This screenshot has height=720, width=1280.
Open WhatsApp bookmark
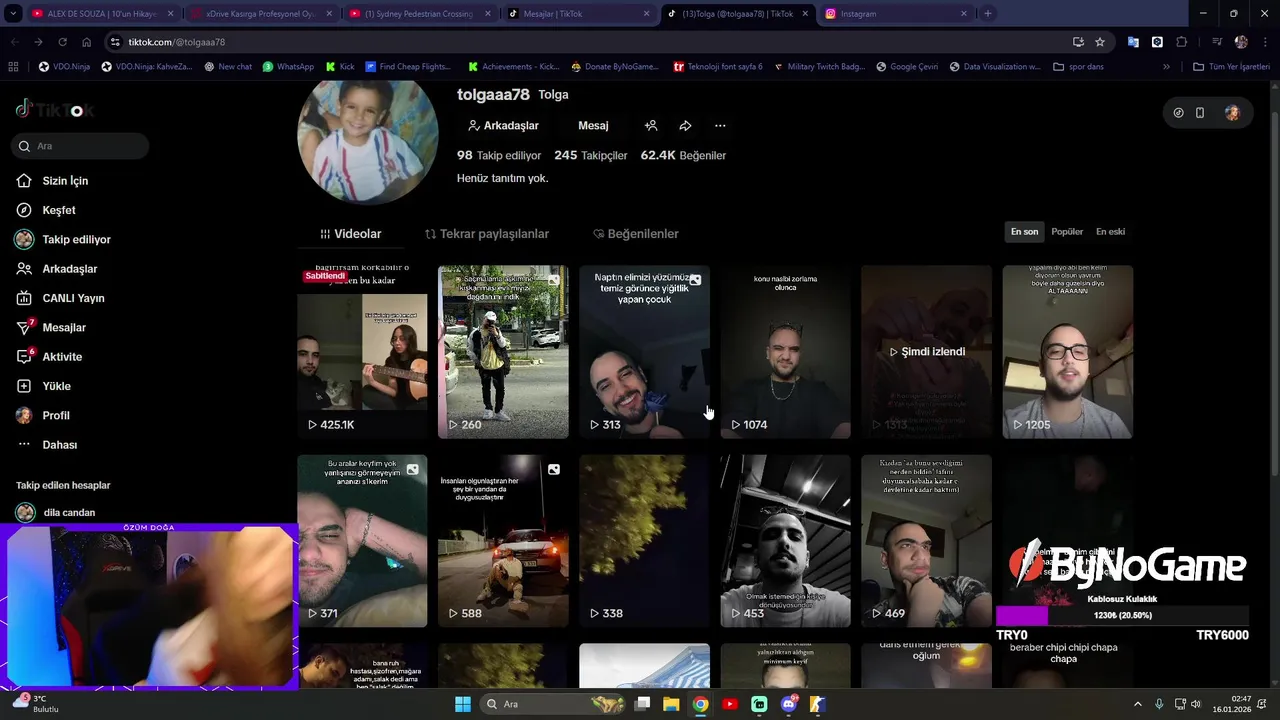coord(288,67)
